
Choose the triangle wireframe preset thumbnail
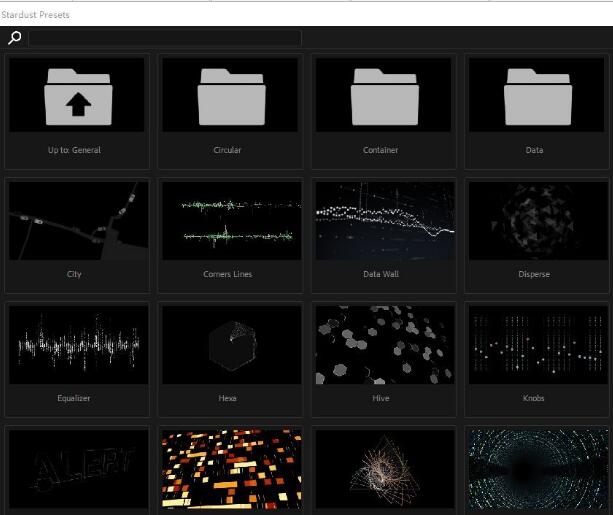tap(385, 469)
